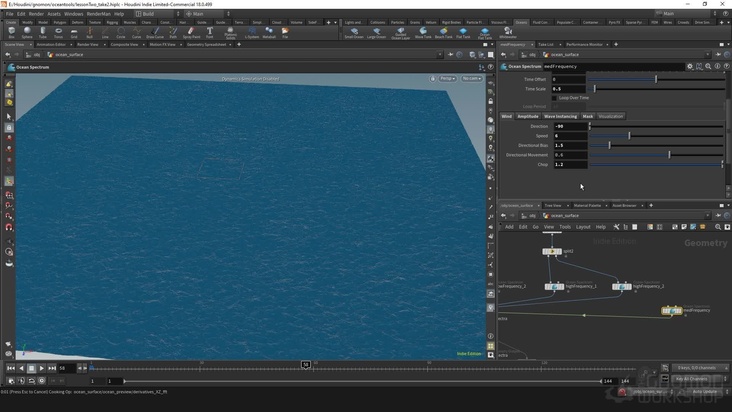Viewport: 732px width, 412px height.
Task: Stop timeline playback
Action: tap(31, 368)
